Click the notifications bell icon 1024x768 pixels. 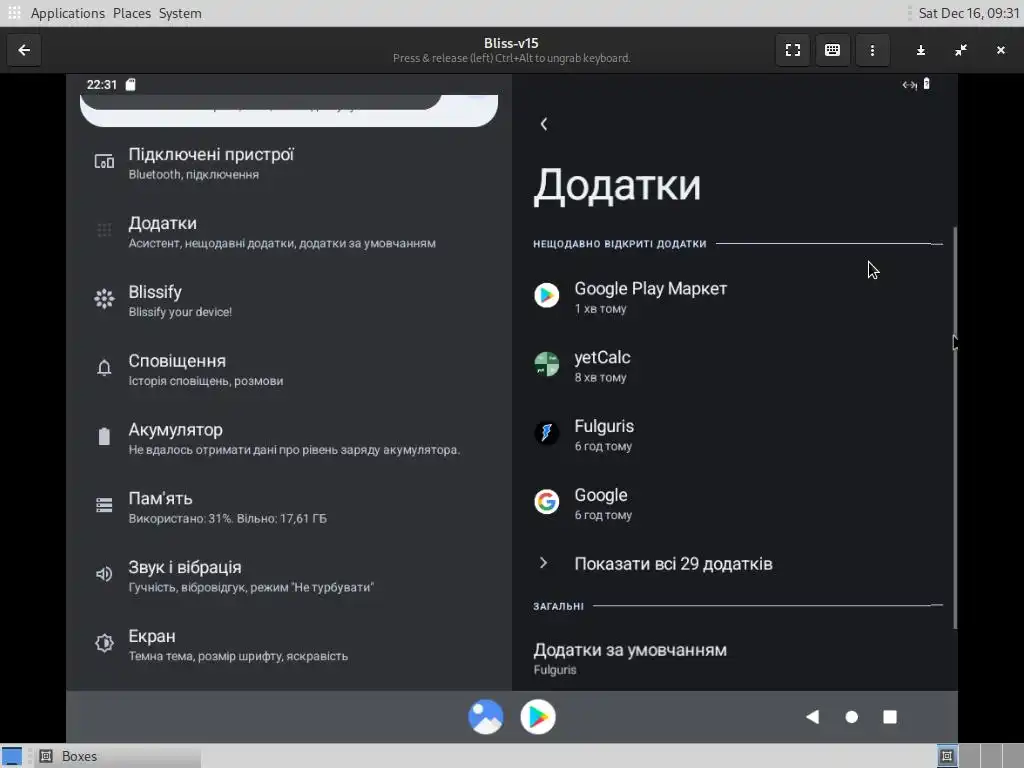pos(104,368)
